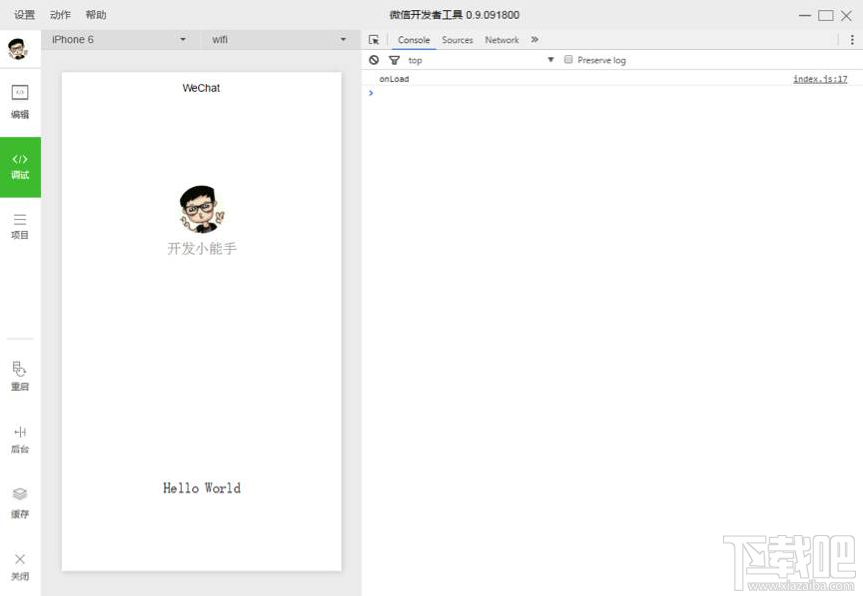
Task: Clear the console with the ban icon
Action: (x=374, y=60)
